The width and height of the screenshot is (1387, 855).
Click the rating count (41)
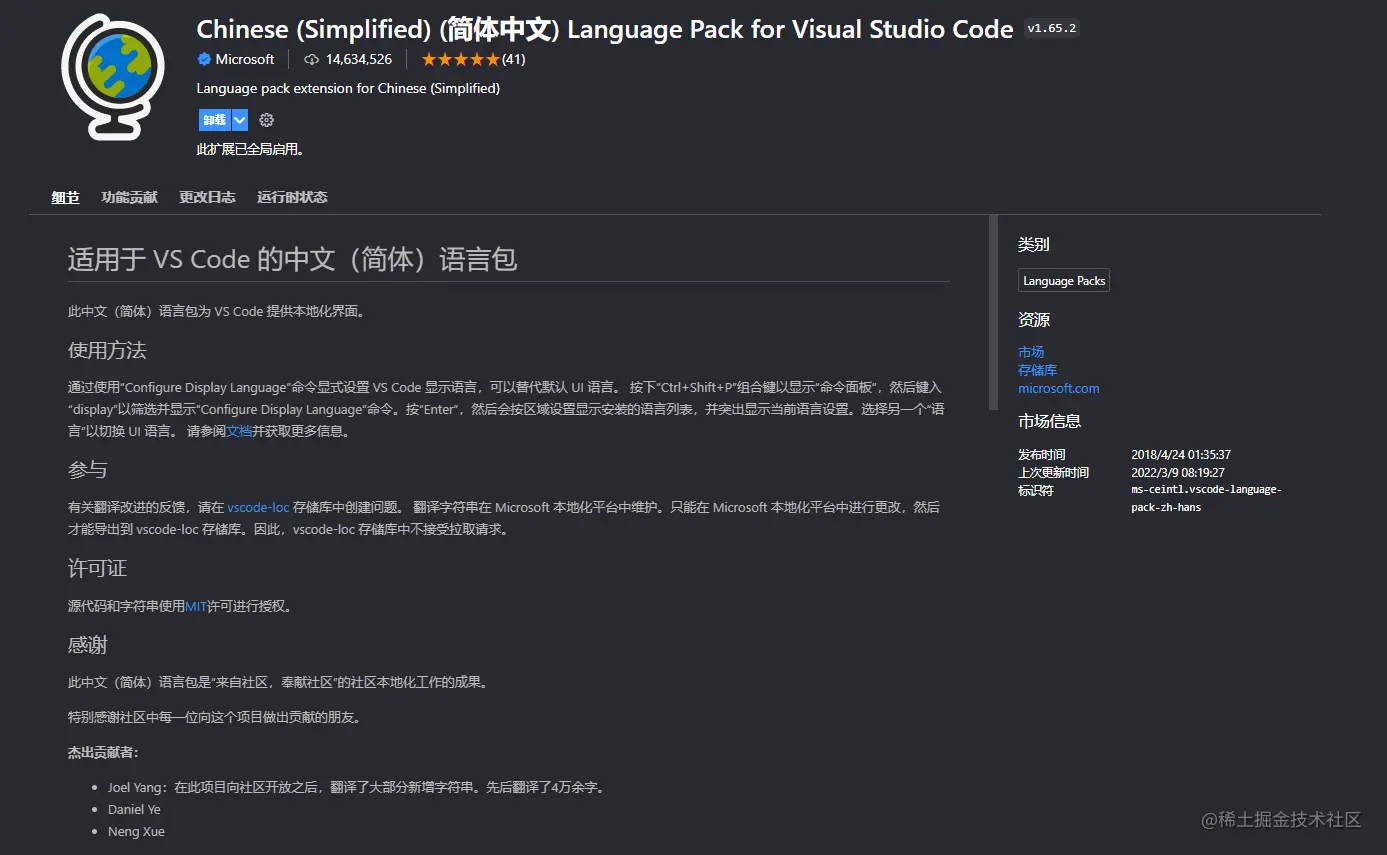click(x=513, y=59)
